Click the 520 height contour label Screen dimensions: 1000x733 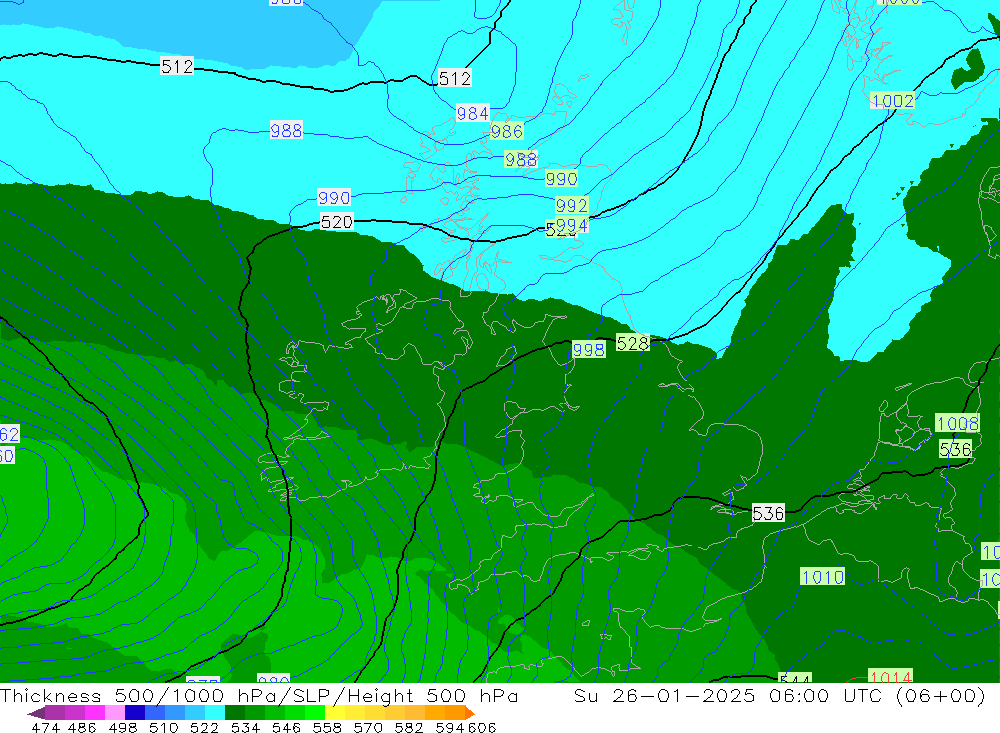[337, 222]
